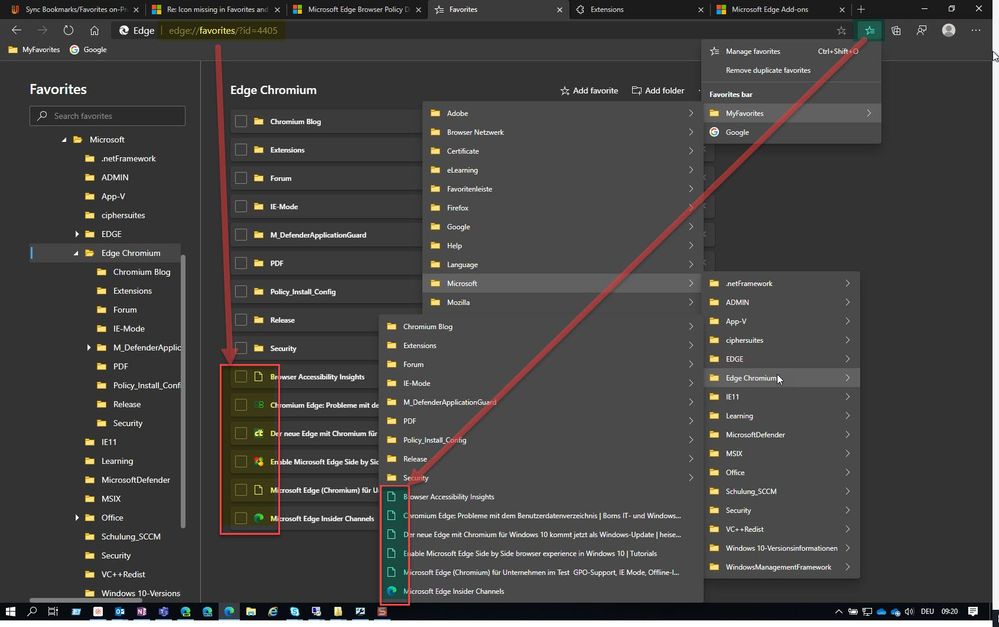999x627 pixels.
Task: Open Internet Explorer from the taskbar
Action: [x=273, y=612]
